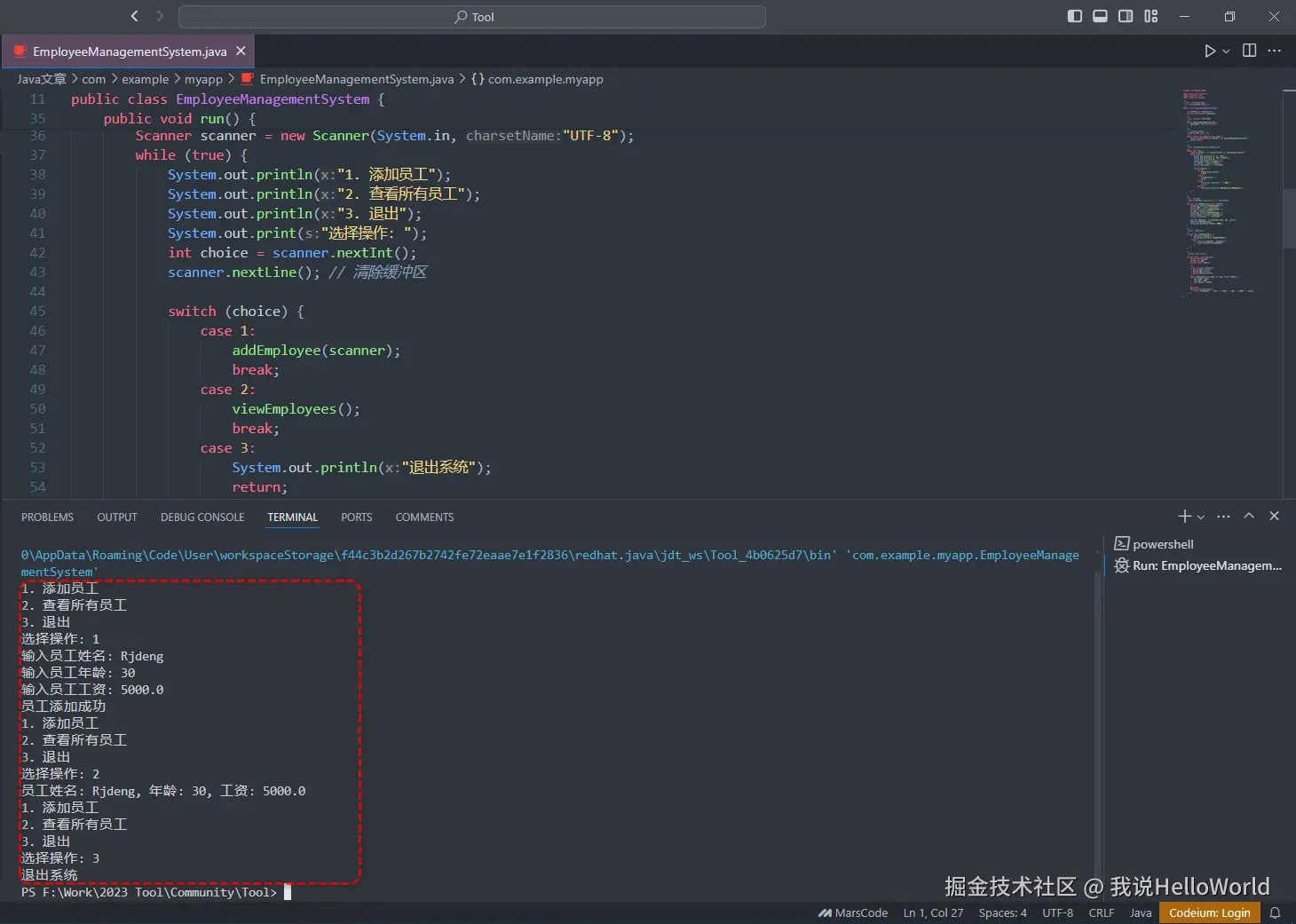The height and width of the screenshot is (924, 1296).
Task: Go back with navigation arrow
Action: tap(135, 16)
